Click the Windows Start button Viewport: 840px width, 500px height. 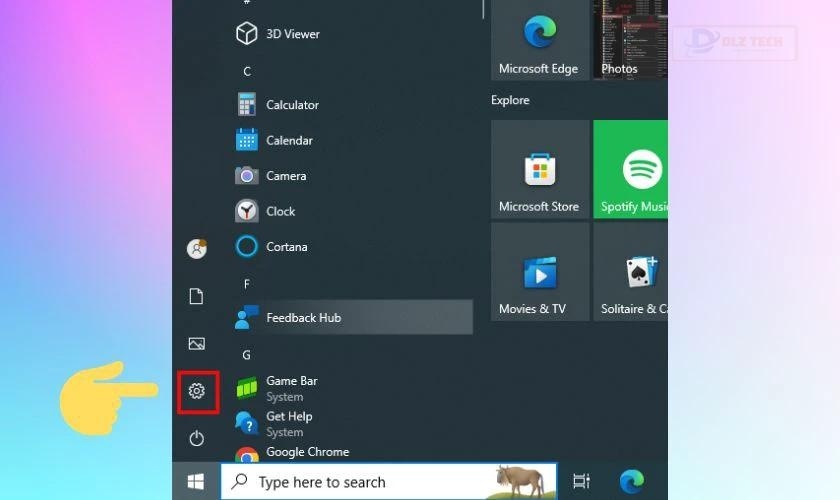click(x=196, y=481)
